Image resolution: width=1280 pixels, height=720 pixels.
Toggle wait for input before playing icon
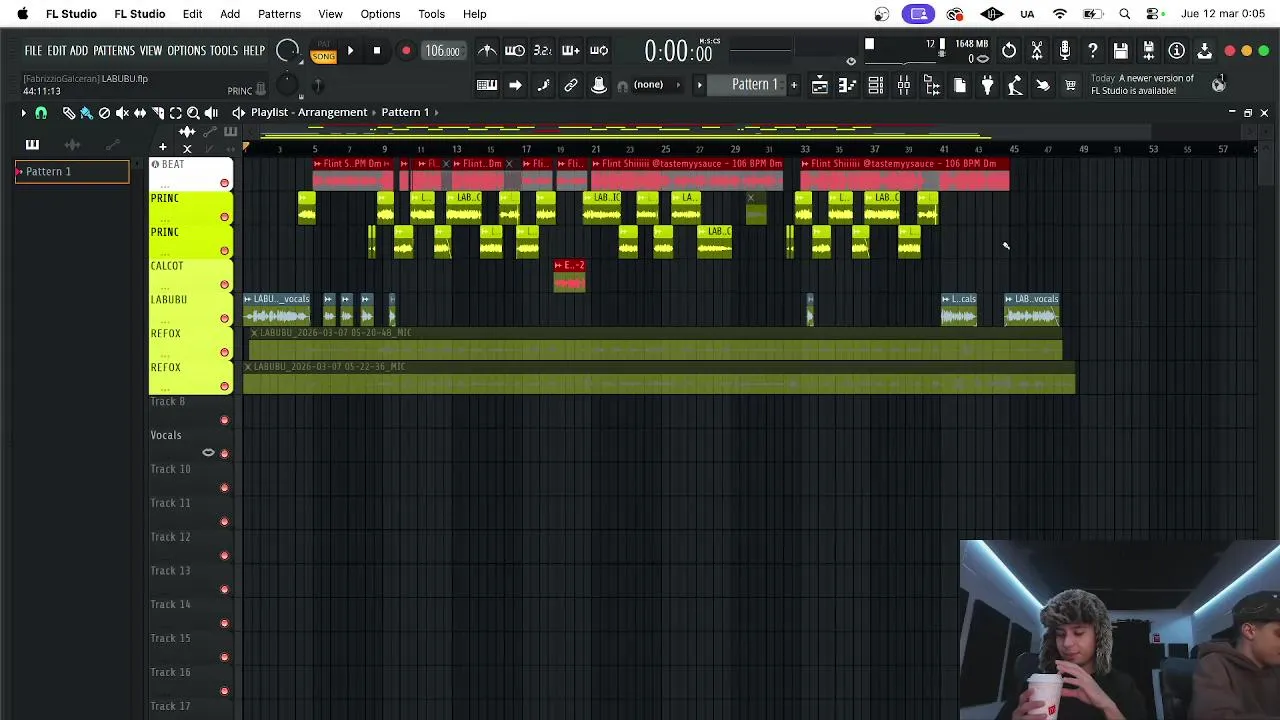[x=515, y=51]
